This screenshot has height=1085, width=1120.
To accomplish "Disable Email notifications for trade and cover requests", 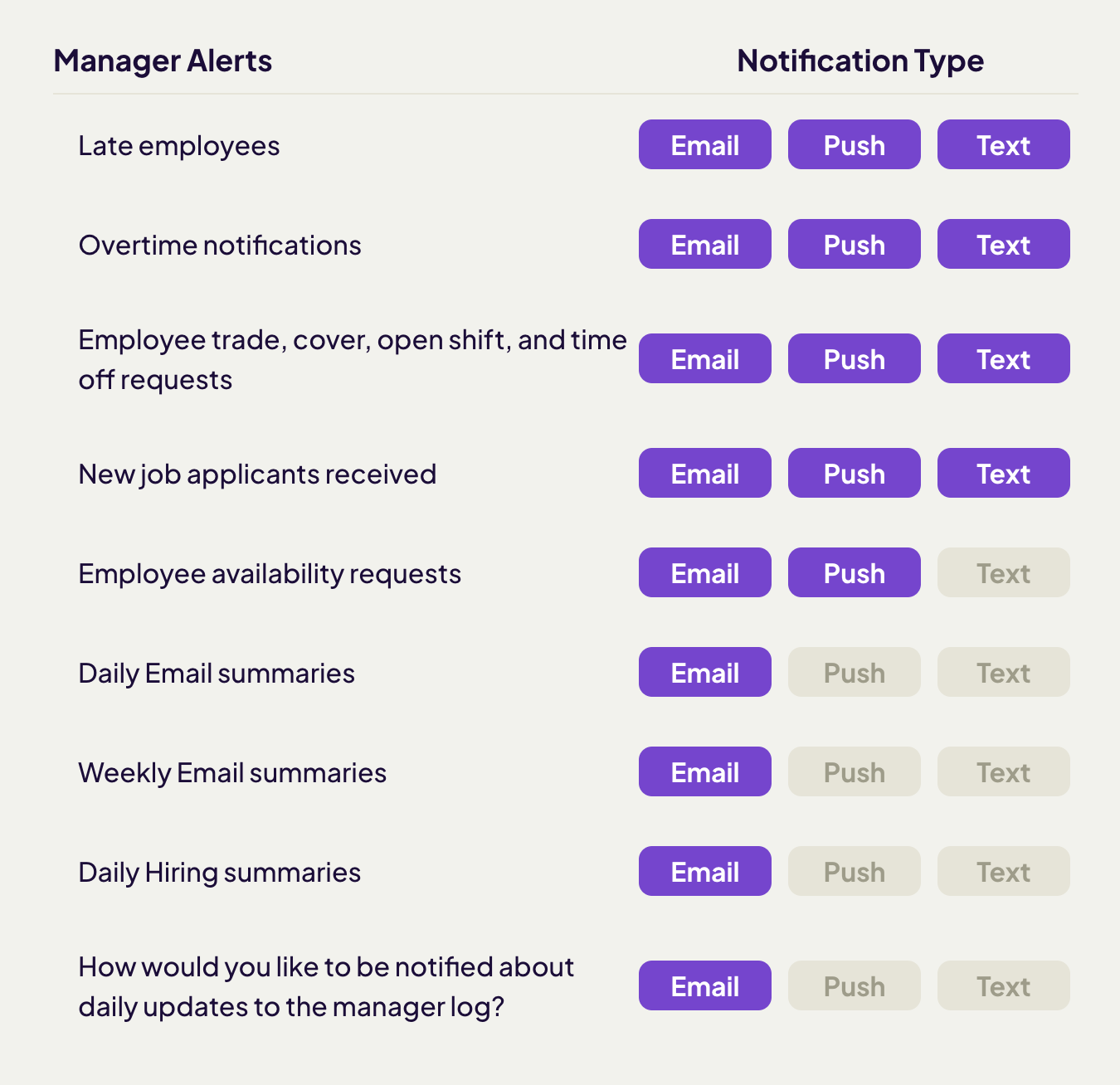I will click(704, 358).
